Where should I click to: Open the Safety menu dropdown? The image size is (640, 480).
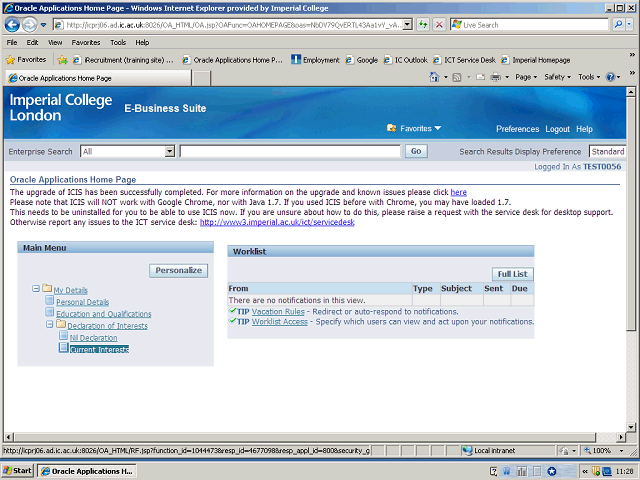558,77
